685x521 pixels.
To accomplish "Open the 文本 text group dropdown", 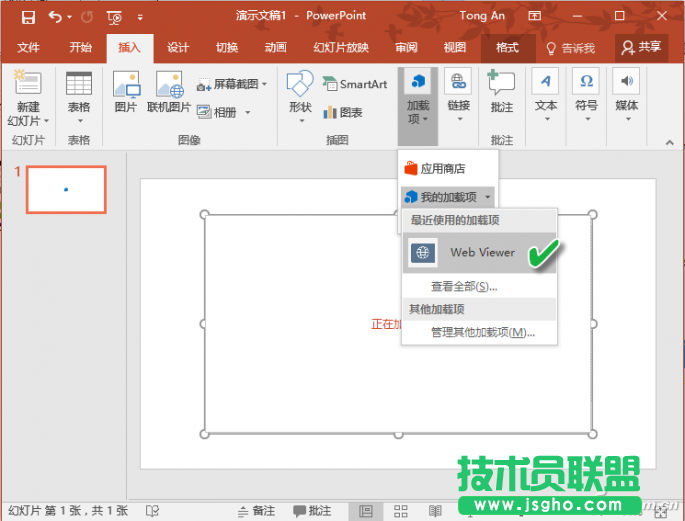I will pyautogui.click(x=546, y=96).
